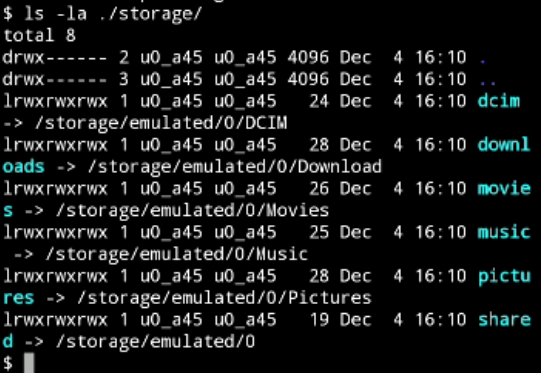Screen dimensions: 541x373
Task: Click the '/storage/emulated/0/DCIM' target path
Action: (161, 124)
